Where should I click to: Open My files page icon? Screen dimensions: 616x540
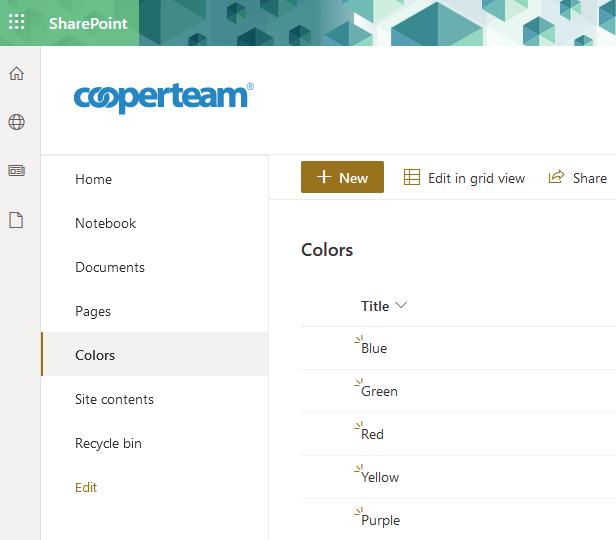pos(16,220)
